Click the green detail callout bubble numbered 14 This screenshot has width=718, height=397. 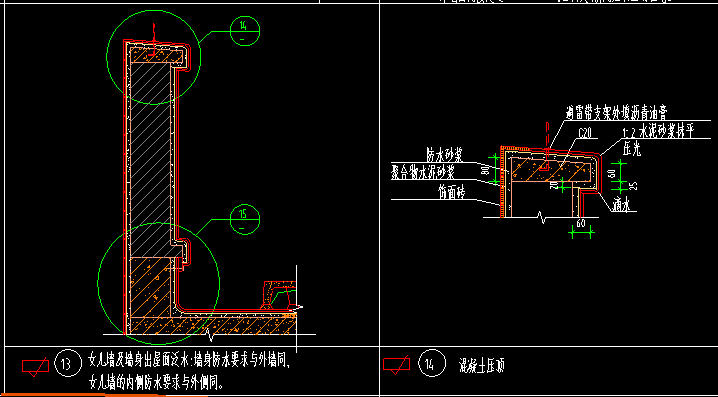click(245, 31)
